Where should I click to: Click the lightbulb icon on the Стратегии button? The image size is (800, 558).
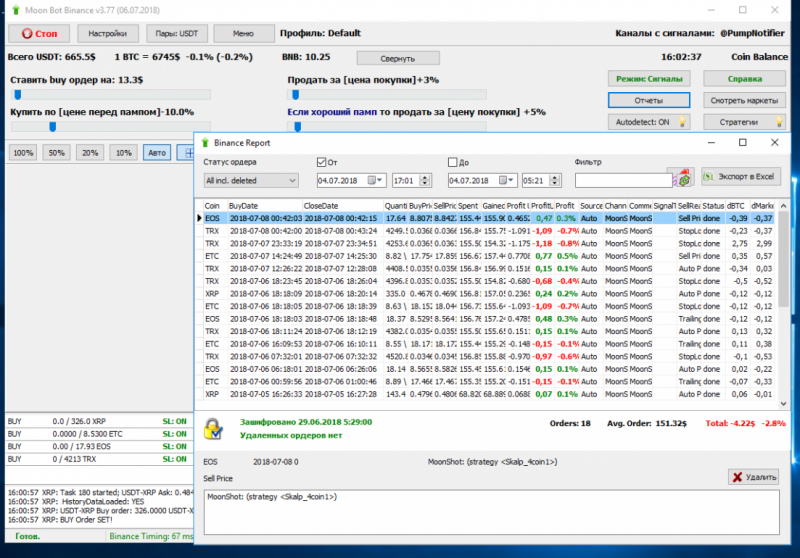[x=779, y=121]
